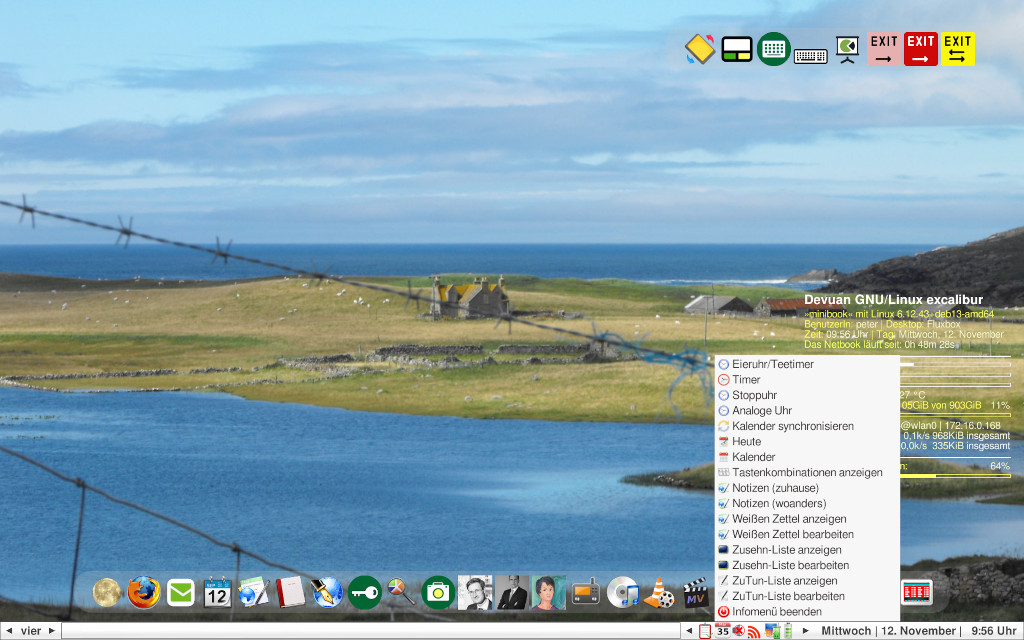Click the right arrow after system tray
This screenshot has height=640, width=1024.
click(806, 631)
